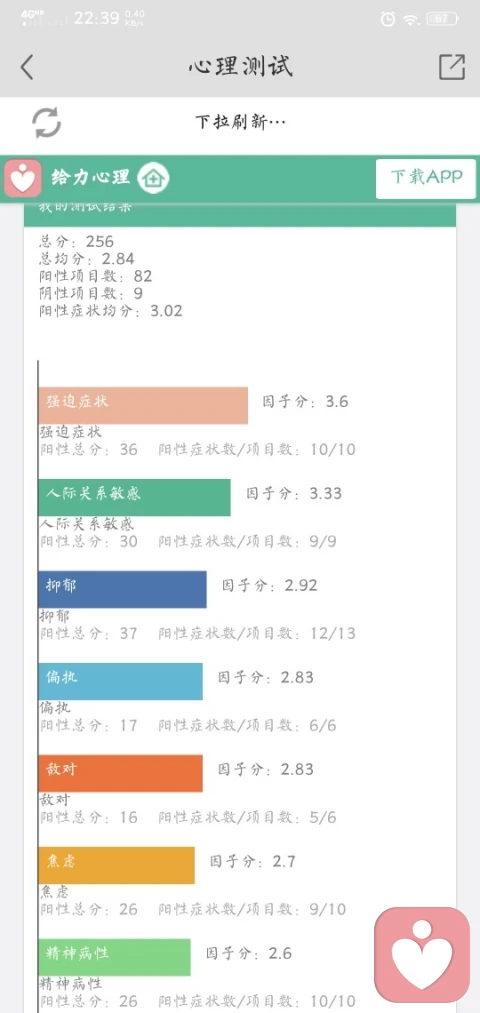Tap the blue 抑郁 factor bar

tap(122, 589)
